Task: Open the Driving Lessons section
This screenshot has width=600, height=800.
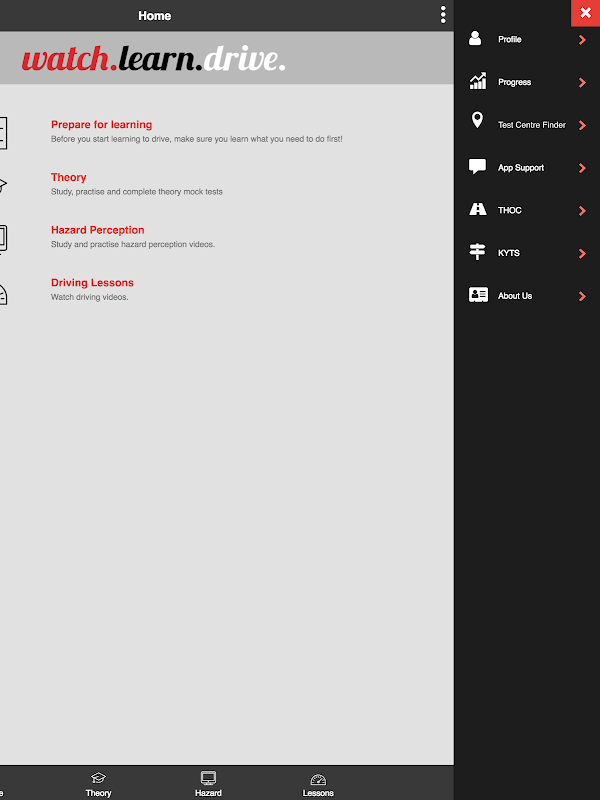Action: tap(92, 283)
